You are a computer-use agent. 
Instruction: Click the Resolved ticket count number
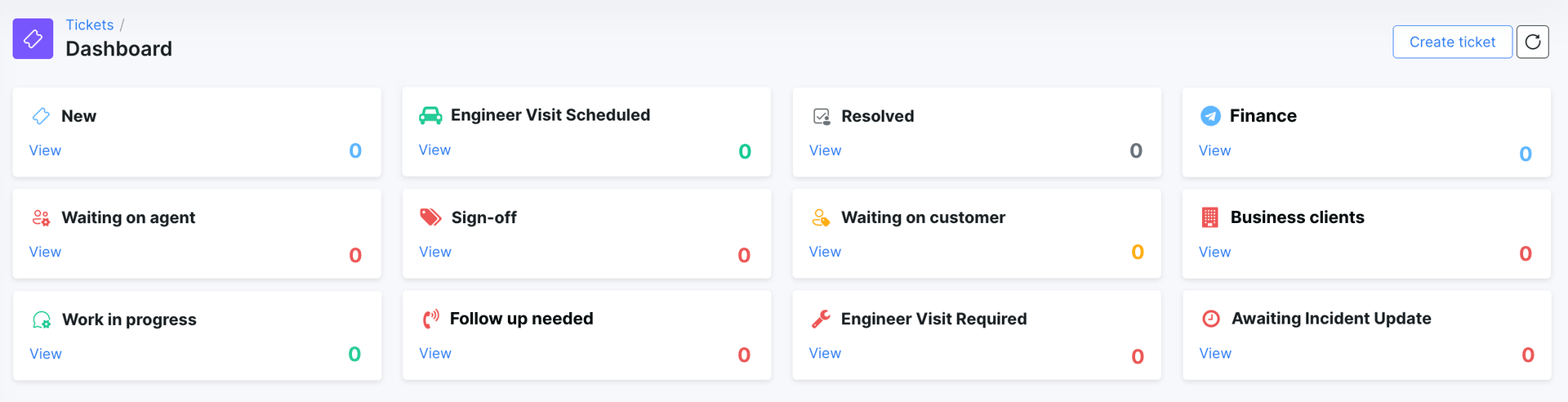pyautogui.click(x=1136, y=150)
